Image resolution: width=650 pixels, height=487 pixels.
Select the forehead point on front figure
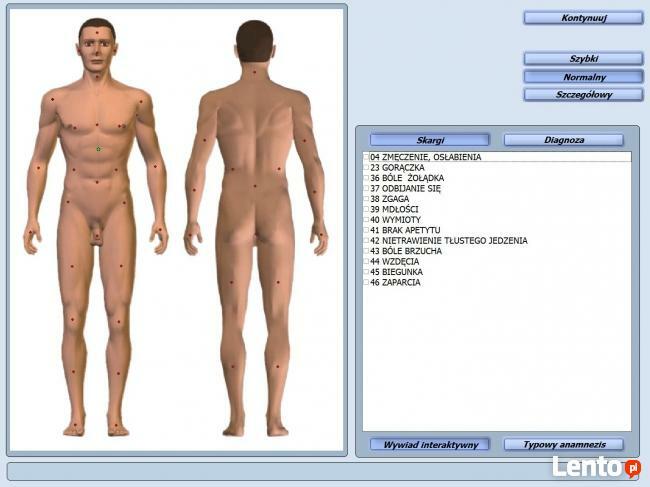tap(97, 32)
